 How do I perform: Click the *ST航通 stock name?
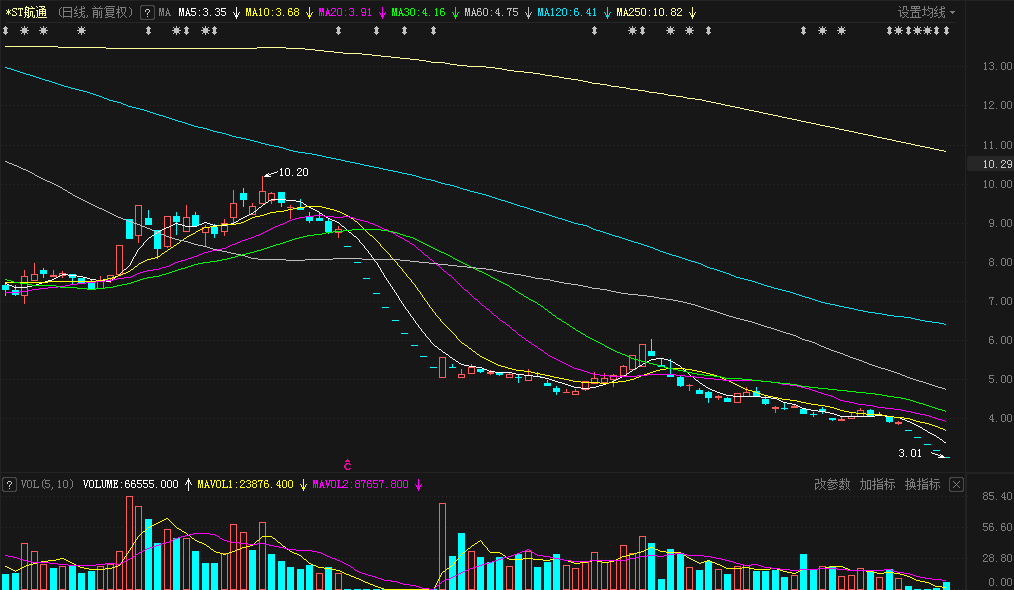(x=26, y=13)
